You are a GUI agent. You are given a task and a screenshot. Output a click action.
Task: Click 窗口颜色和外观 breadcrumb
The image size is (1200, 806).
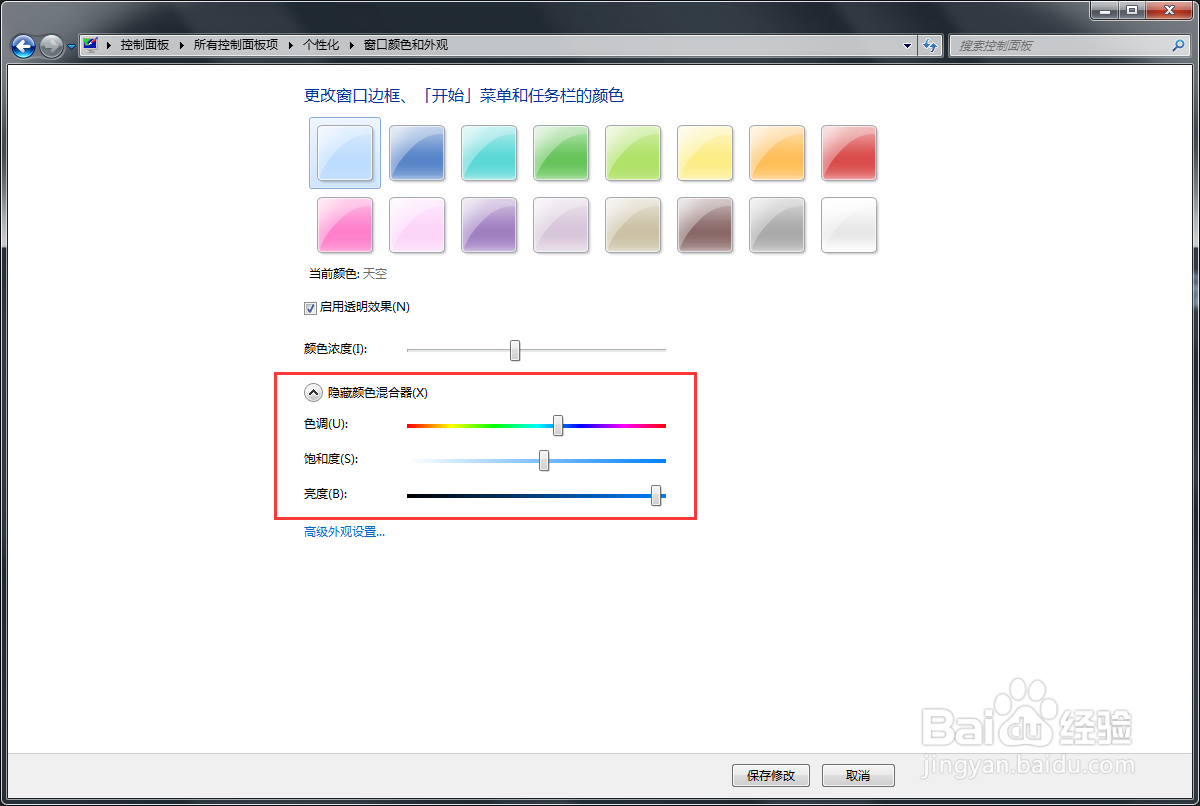click(406, 45)
